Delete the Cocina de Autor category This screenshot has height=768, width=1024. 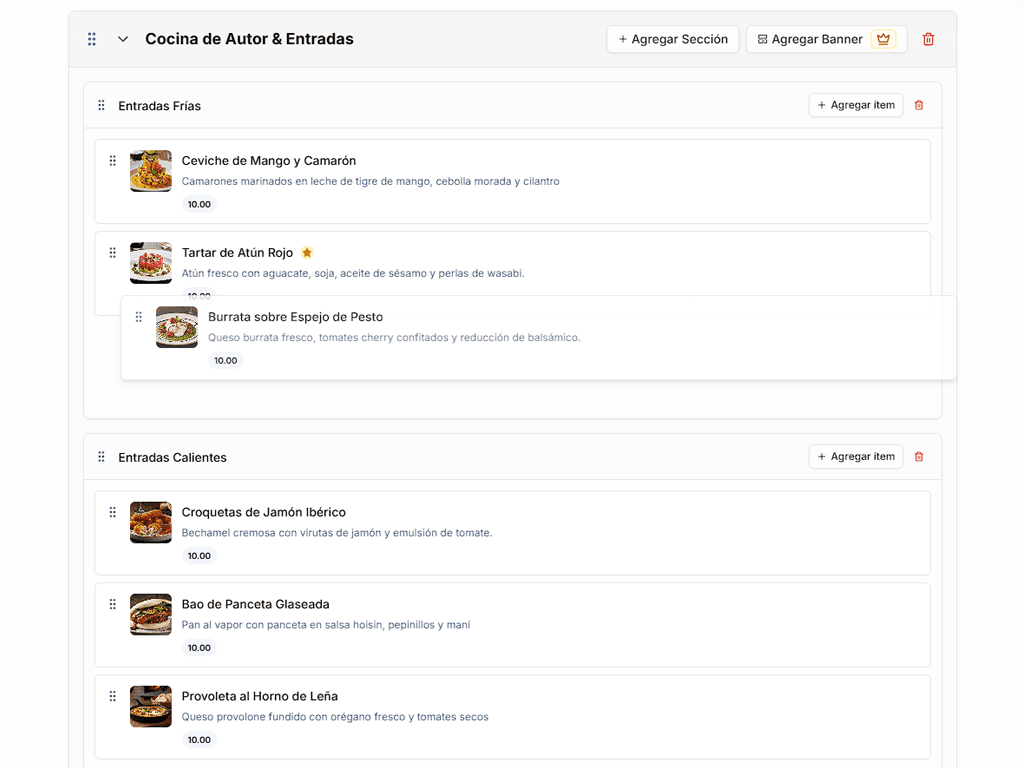(x=928, y=39)
